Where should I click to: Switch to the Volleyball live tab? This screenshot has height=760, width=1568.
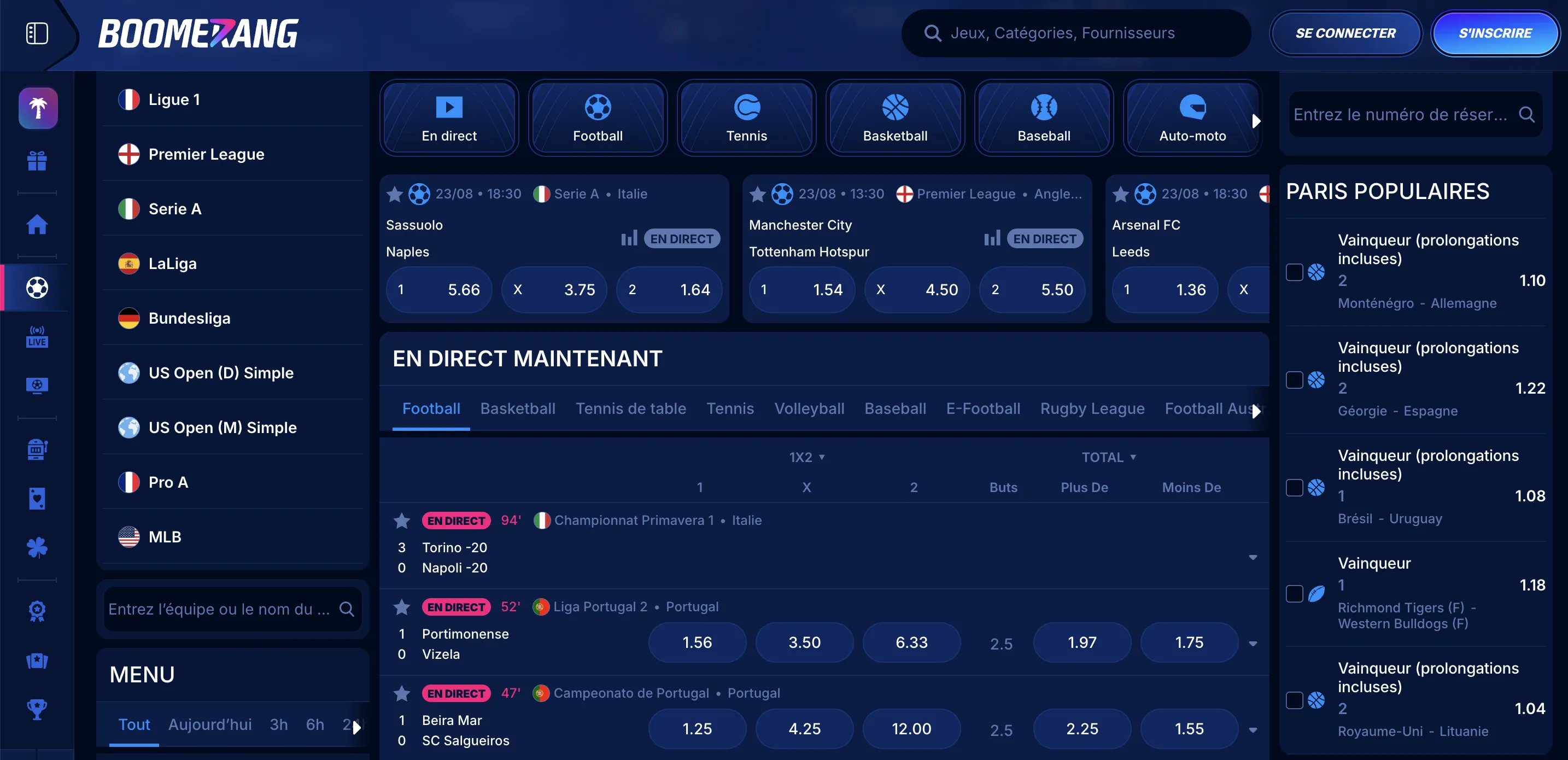810,408
